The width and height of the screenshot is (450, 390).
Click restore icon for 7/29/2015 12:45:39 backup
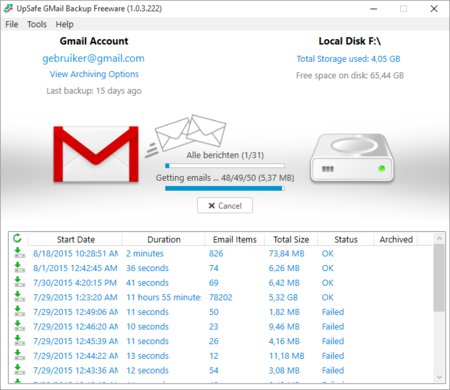pos(19,341)
